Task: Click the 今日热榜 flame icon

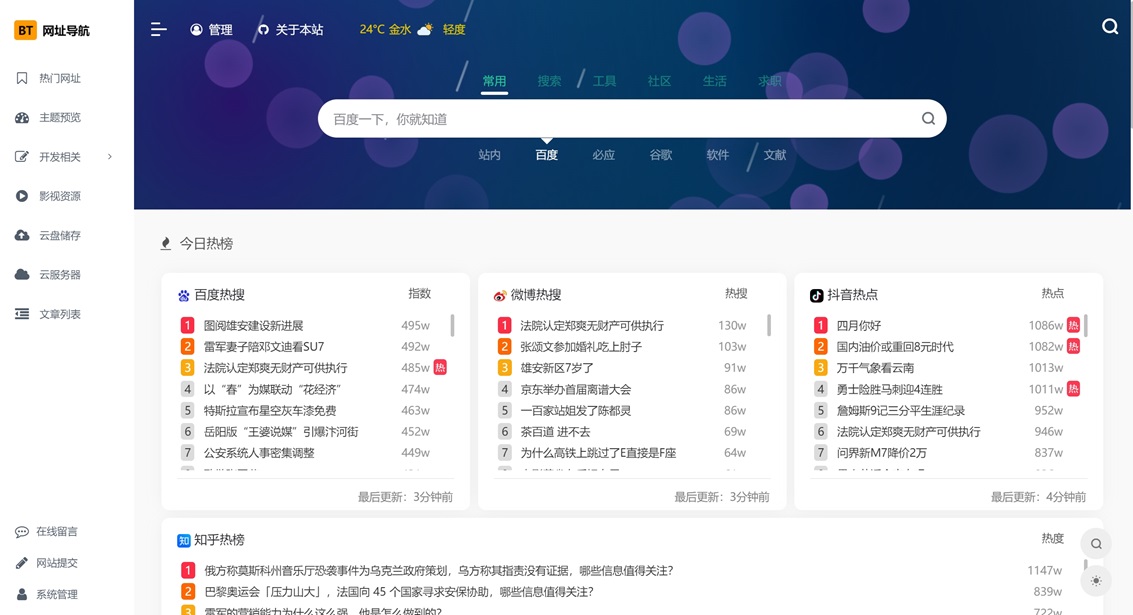Action: tap(165, 244)
